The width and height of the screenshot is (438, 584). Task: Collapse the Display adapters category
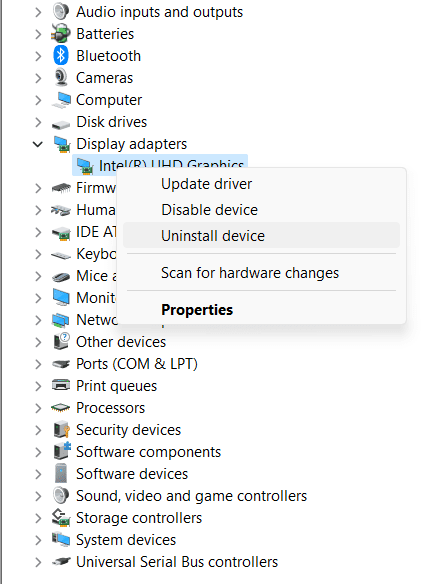(38, 144)
